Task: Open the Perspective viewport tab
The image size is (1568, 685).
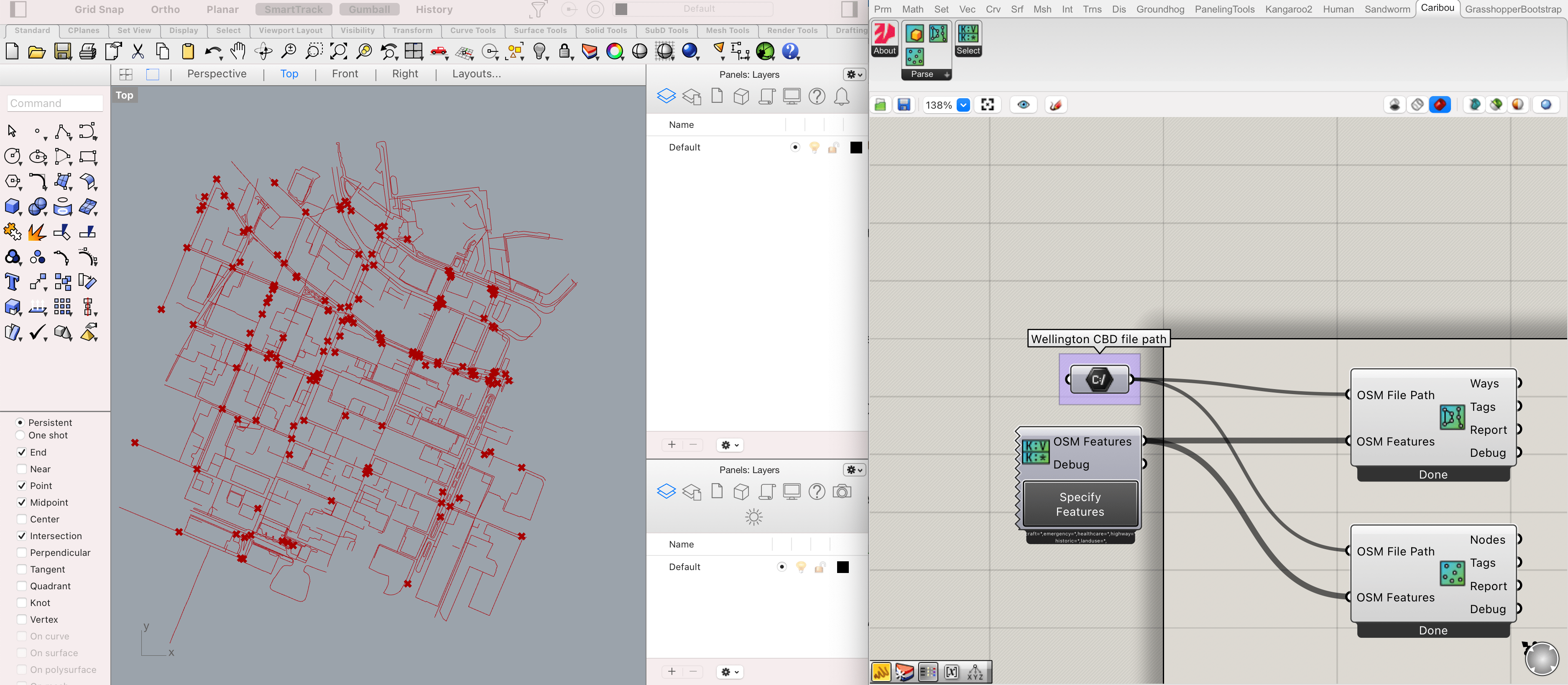Action: (x=217, y=74)
